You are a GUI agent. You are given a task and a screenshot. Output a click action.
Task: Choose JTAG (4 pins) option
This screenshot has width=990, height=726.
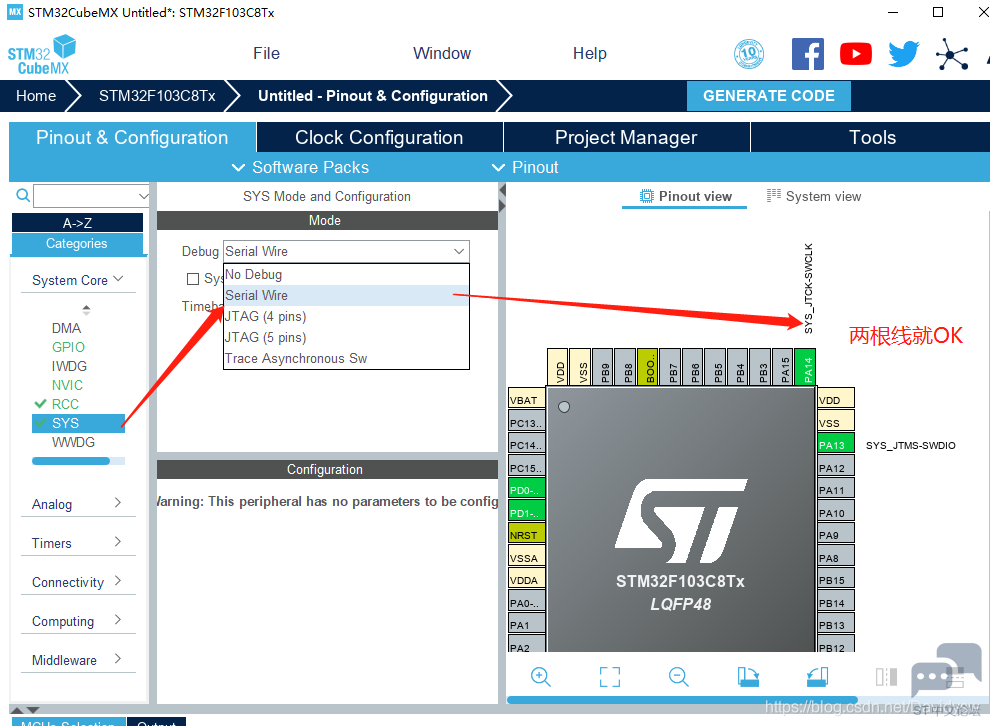tap(346, 316)
